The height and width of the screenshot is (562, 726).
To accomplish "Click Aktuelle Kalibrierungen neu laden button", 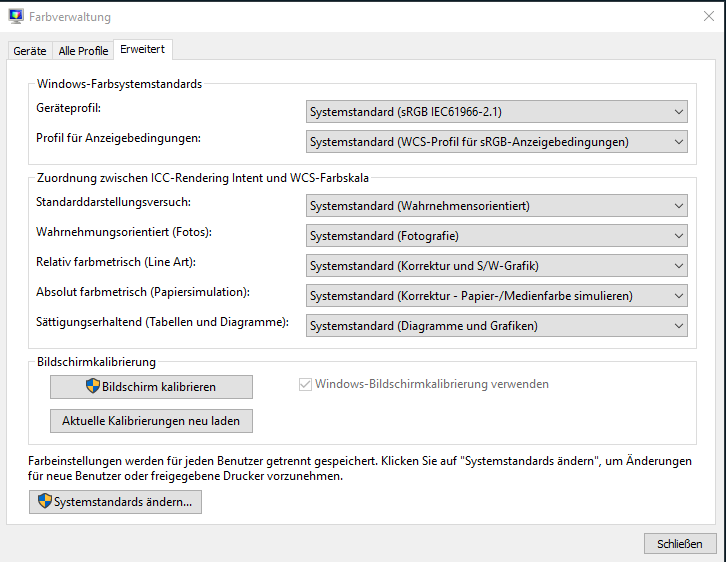I will pyautogui.click(x=151, y=421).
